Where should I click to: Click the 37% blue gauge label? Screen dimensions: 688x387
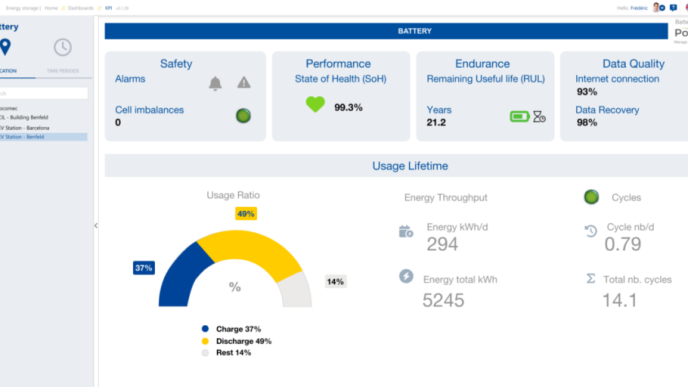(144, 268)
